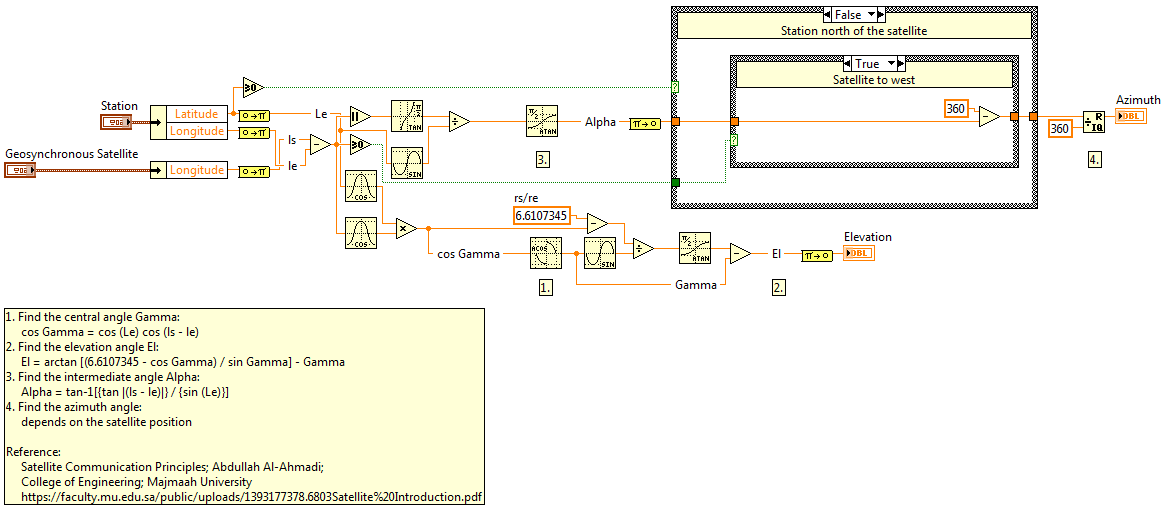Screen dimensions: 1174x508
Task: Click Station's Longitude unbundle element
Action: coord(197,131)
